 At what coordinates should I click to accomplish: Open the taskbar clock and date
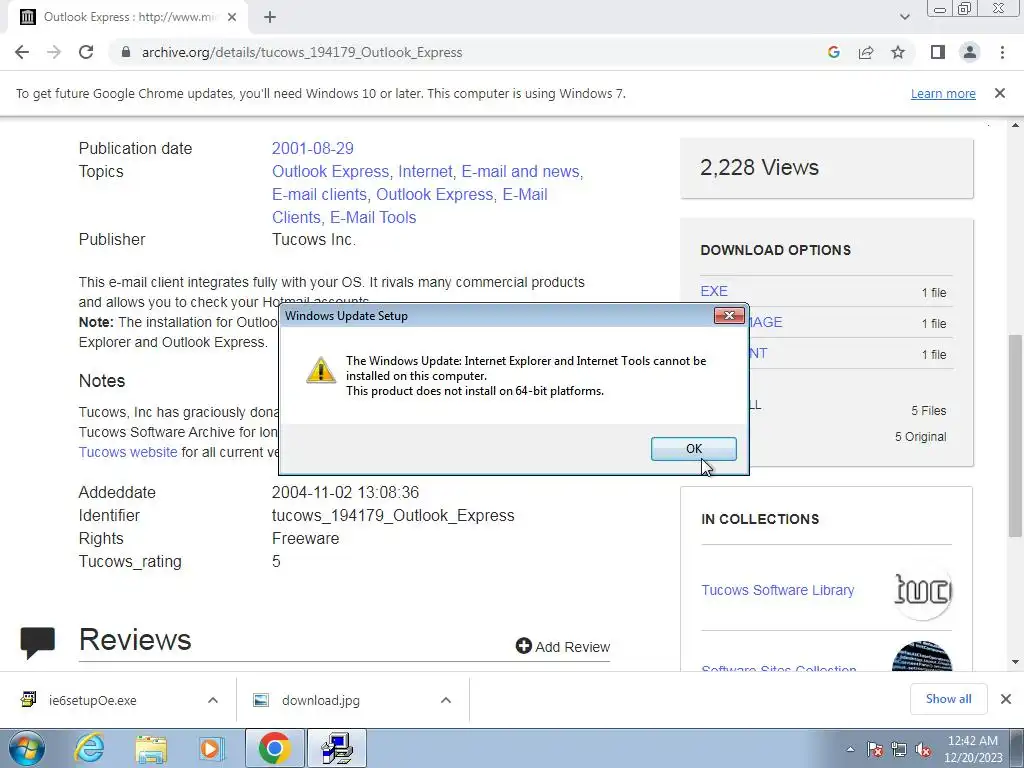click(972, 749)
